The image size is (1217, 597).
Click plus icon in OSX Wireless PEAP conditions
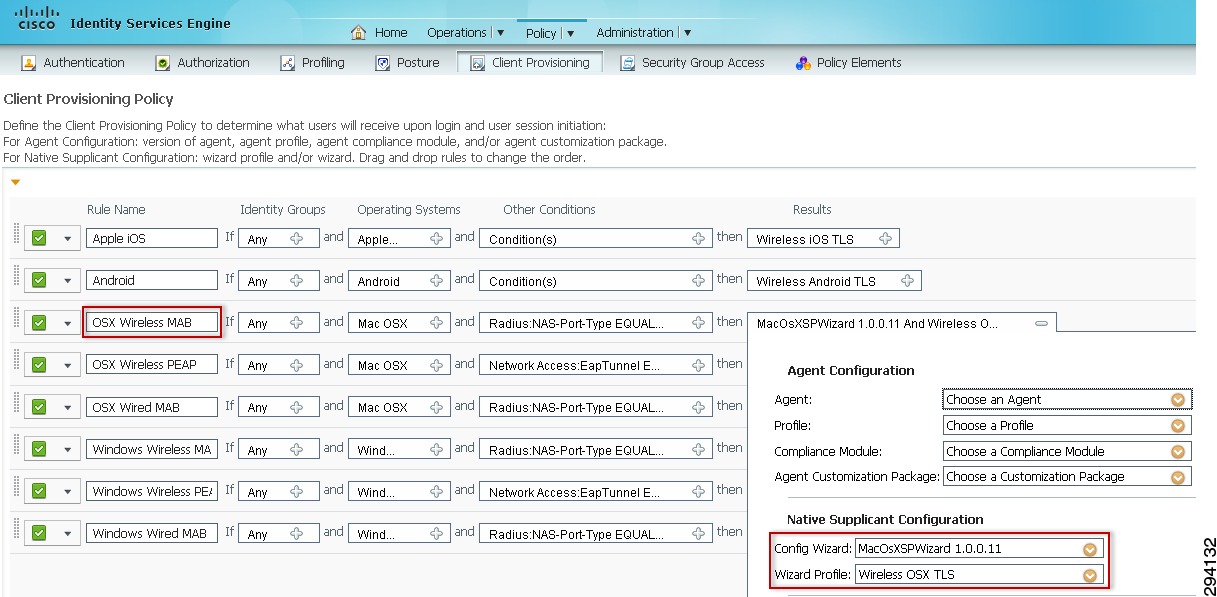pyautogui.click(x=698, y=365)
